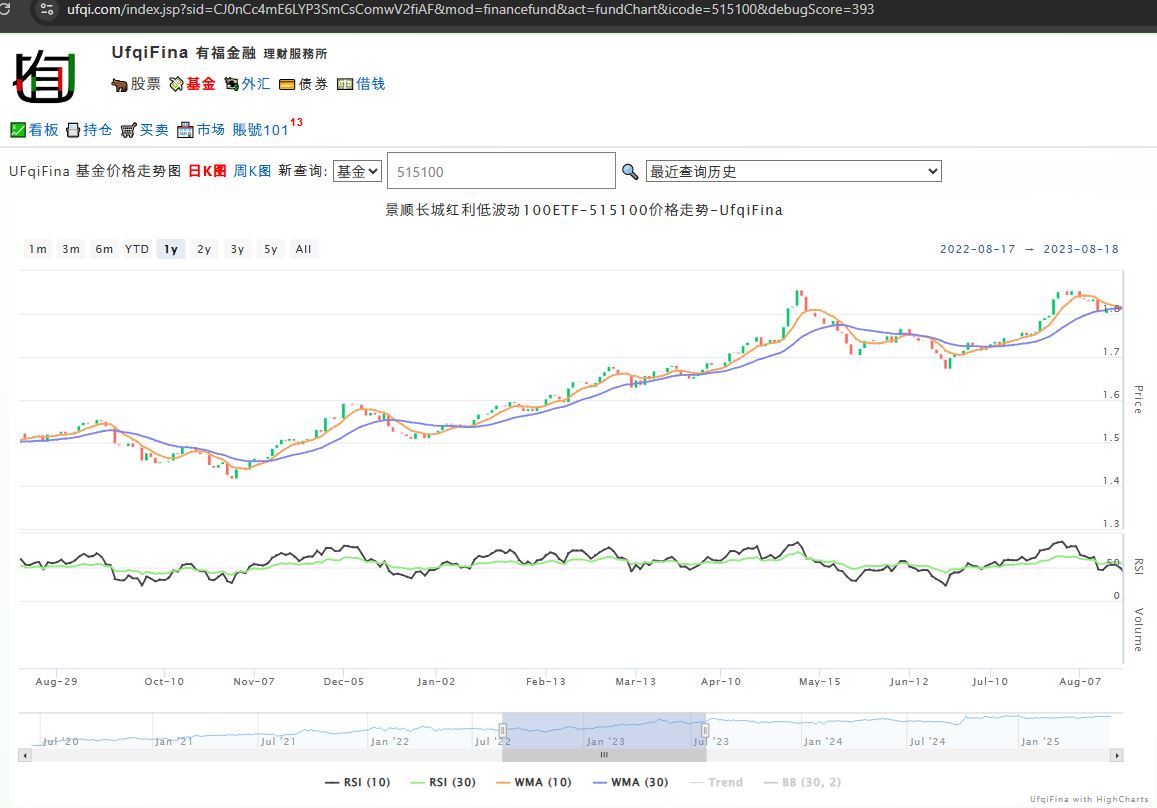Image resolution: width=1157 pixels, height=808 pixels.
Task: Expand the 最近查询历史 history dropdown
Action: click(793, 171)
